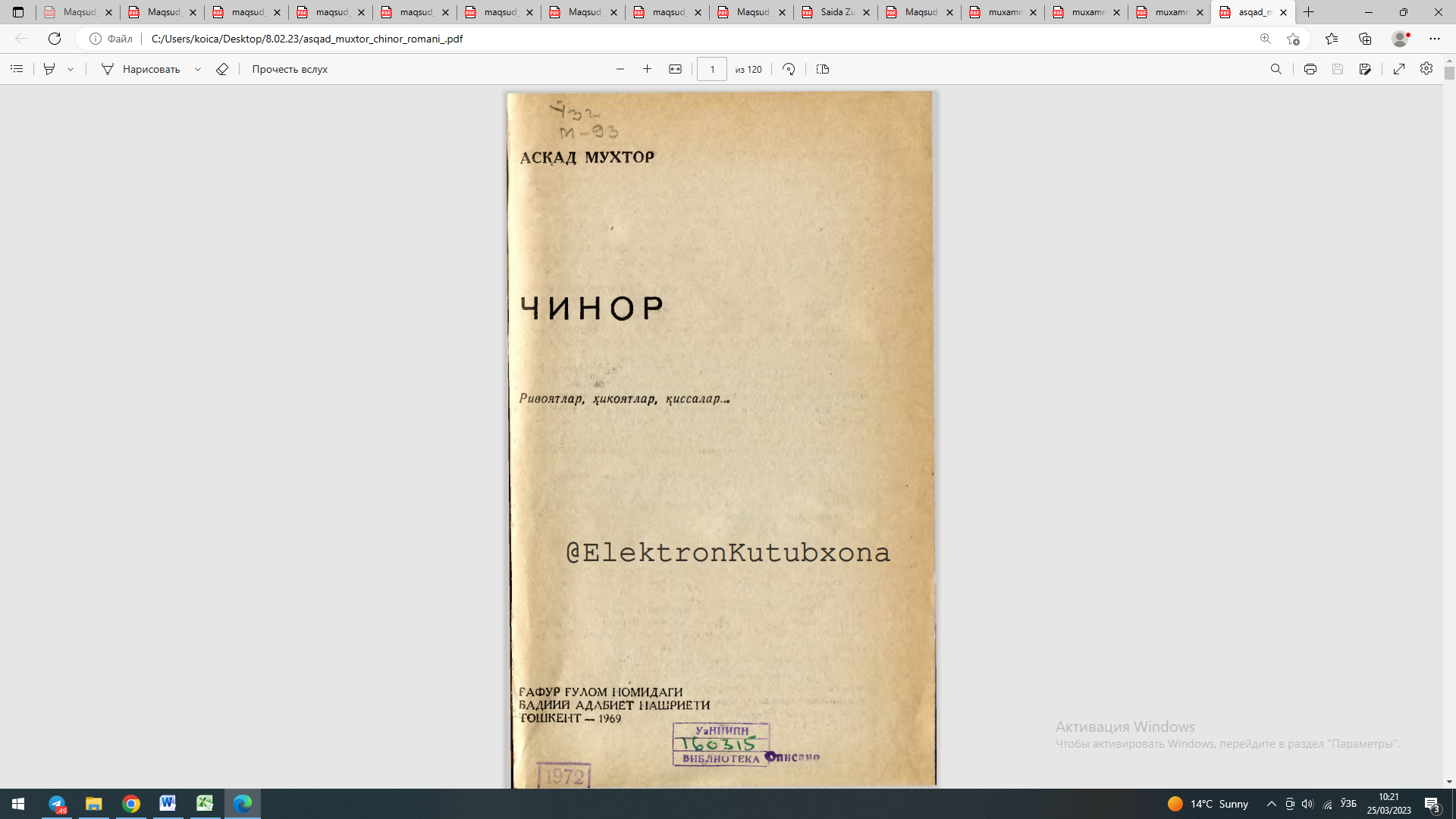The width and height of the screenshot is (1456, 819).
Task: Toggle fit to width view
Action: tap(675, 69)
